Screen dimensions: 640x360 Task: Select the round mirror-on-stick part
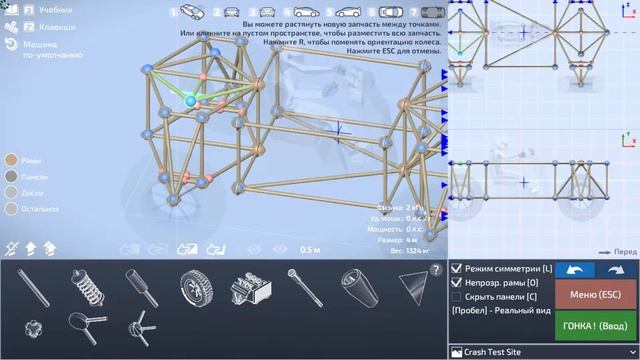tap(88, 328)
